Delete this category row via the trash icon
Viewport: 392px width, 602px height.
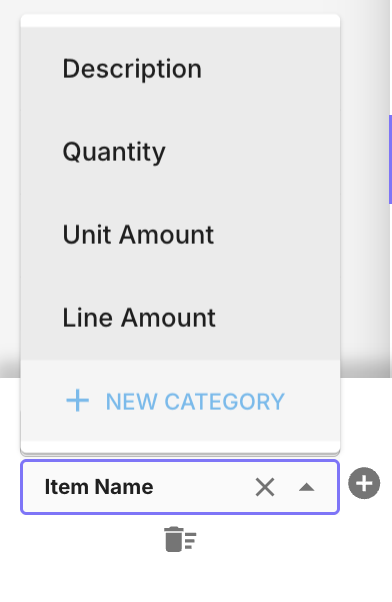coord(180,539)
